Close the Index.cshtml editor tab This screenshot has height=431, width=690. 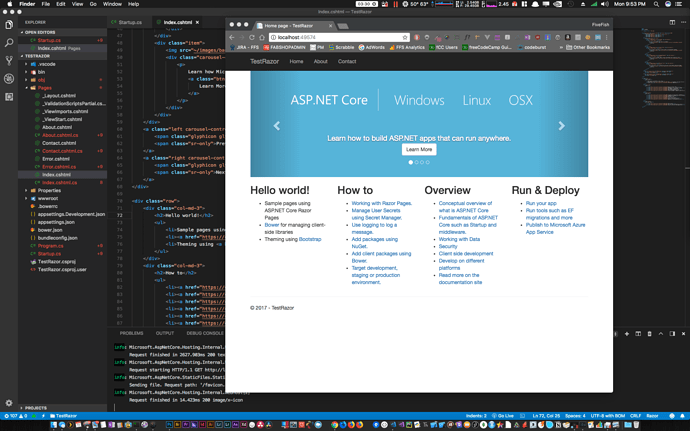coord(197,22)
